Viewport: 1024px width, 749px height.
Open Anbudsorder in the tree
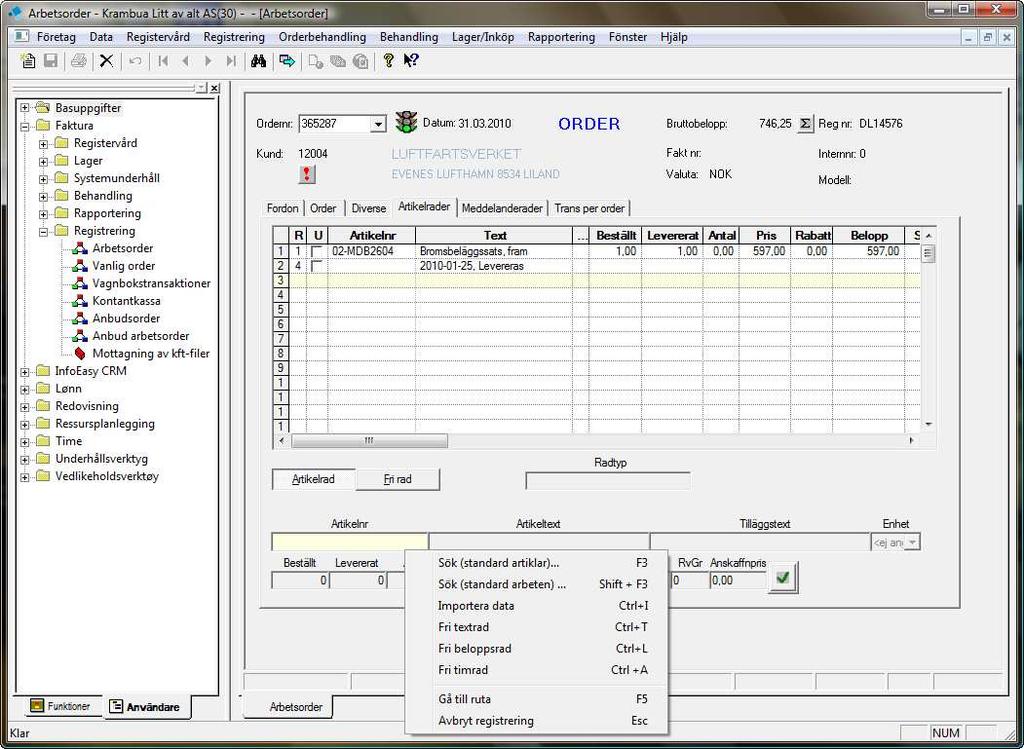(126, 319)
